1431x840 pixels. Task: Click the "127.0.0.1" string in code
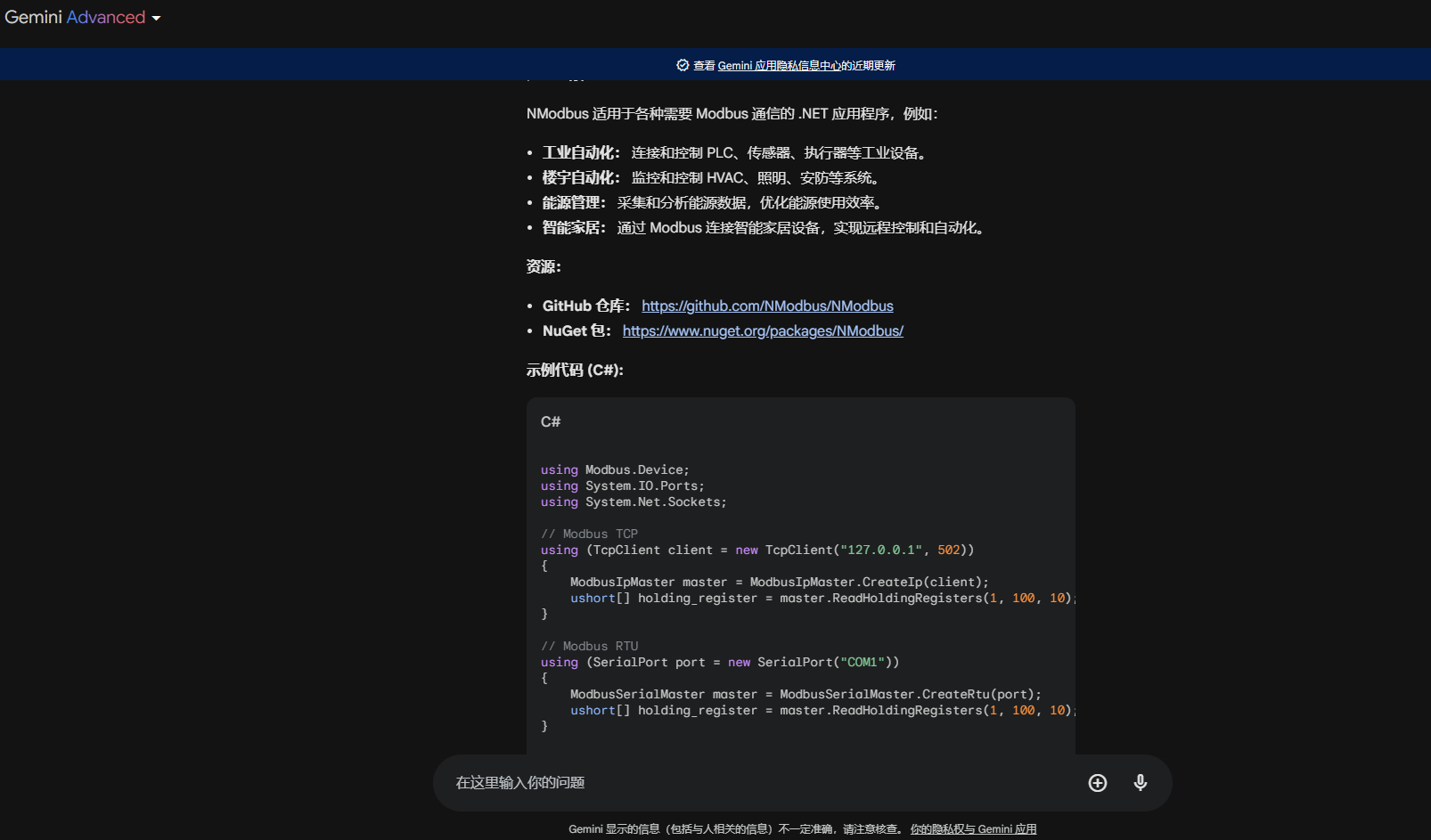[x=881, y=550]
